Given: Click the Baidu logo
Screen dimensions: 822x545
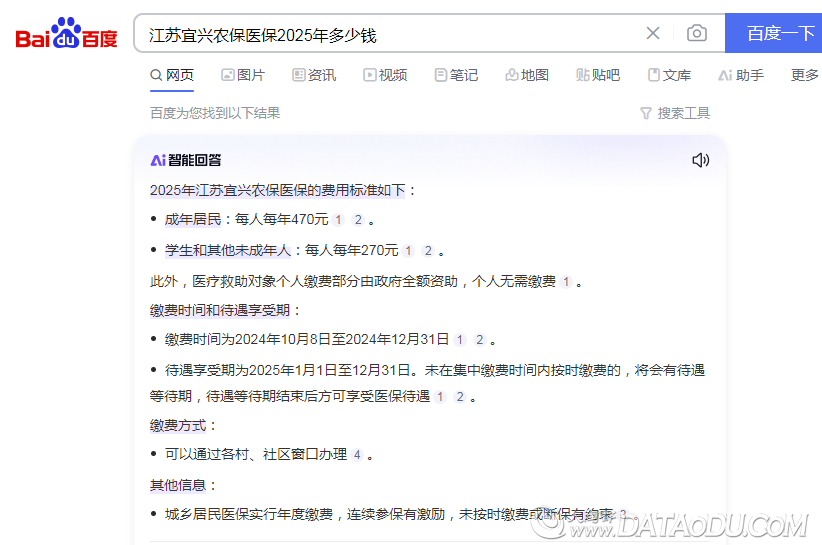Looking at the screenshot, I should (x=67, y=33).
